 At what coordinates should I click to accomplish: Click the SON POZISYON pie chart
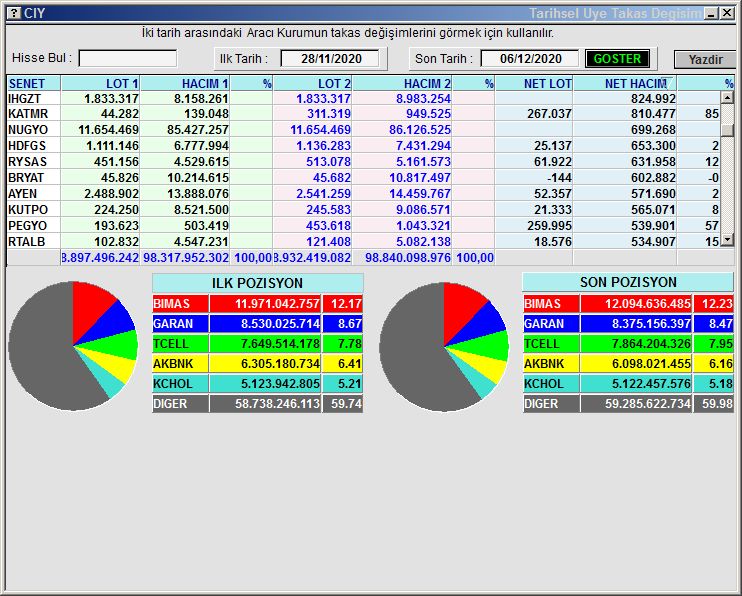tap(443, 346)
